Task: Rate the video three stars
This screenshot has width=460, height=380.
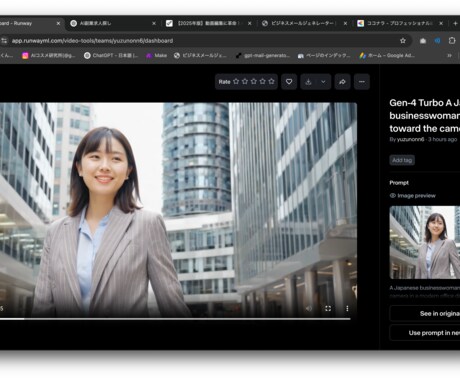Action: (254, 81)
